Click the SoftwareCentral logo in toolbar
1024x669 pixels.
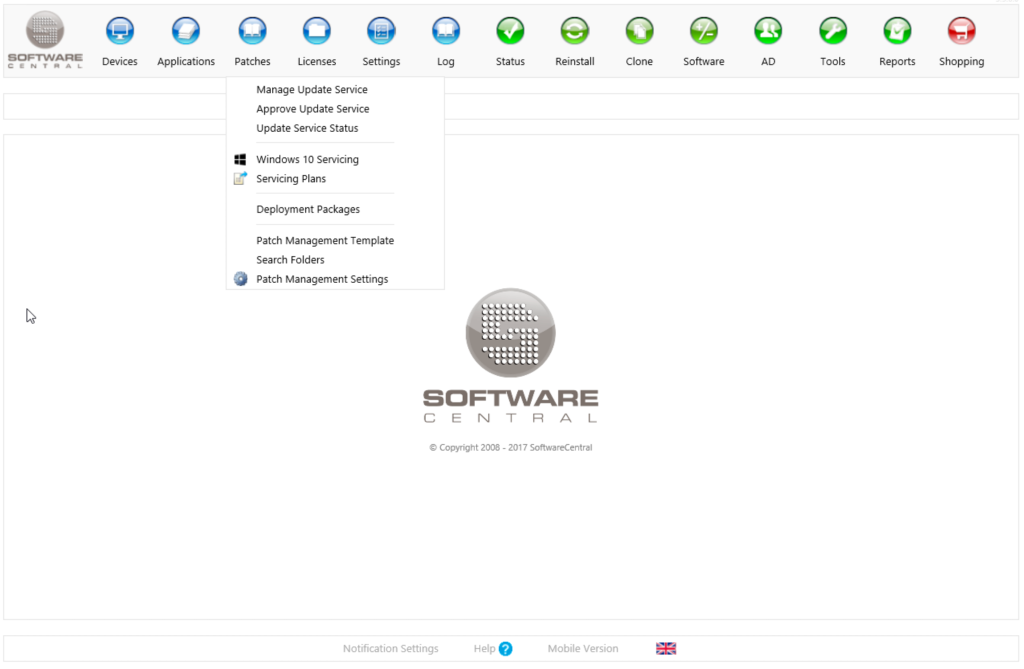click(x=45, y=39)
